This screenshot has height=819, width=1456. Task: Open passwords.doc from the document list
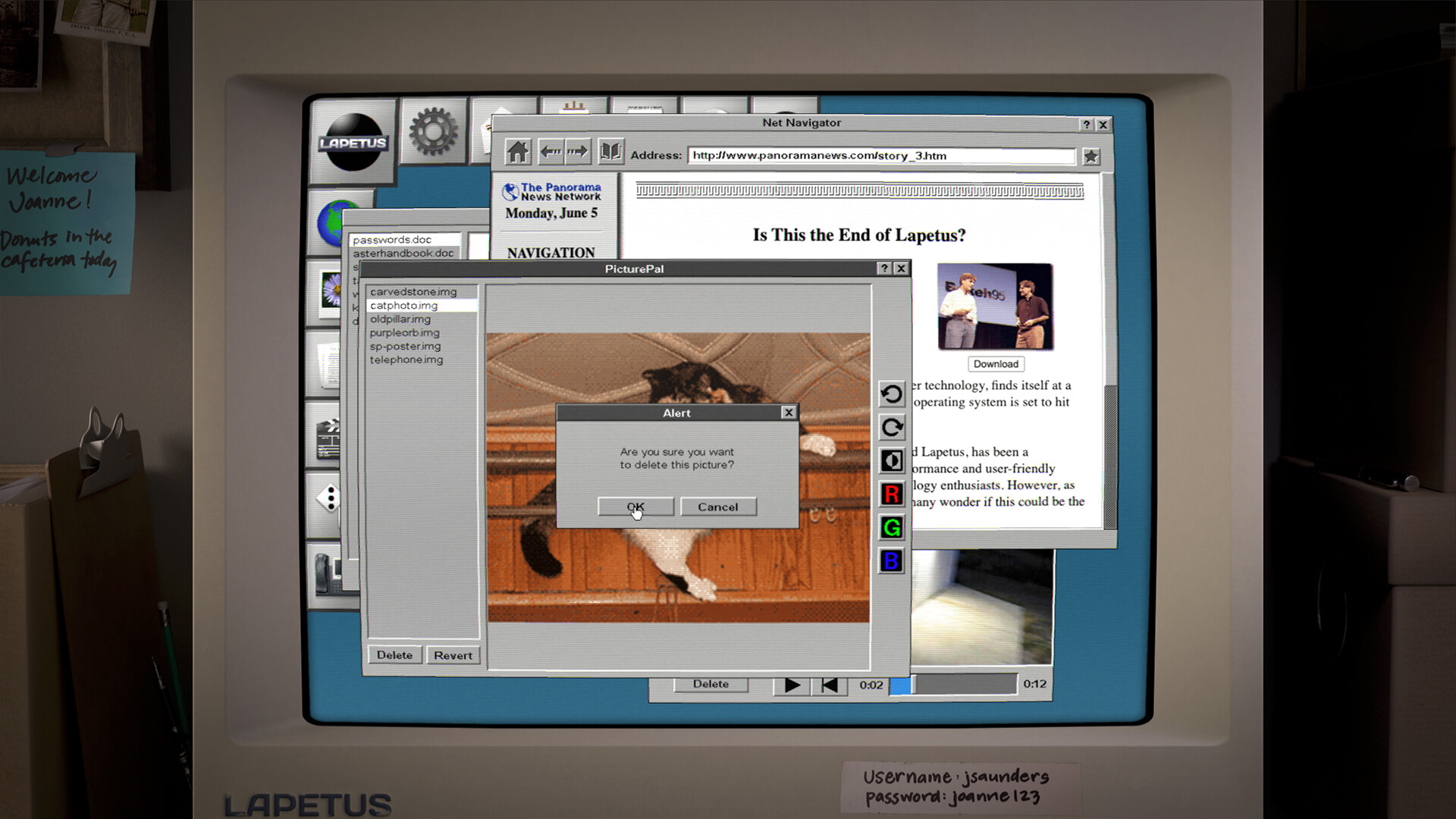pos(392,239)
